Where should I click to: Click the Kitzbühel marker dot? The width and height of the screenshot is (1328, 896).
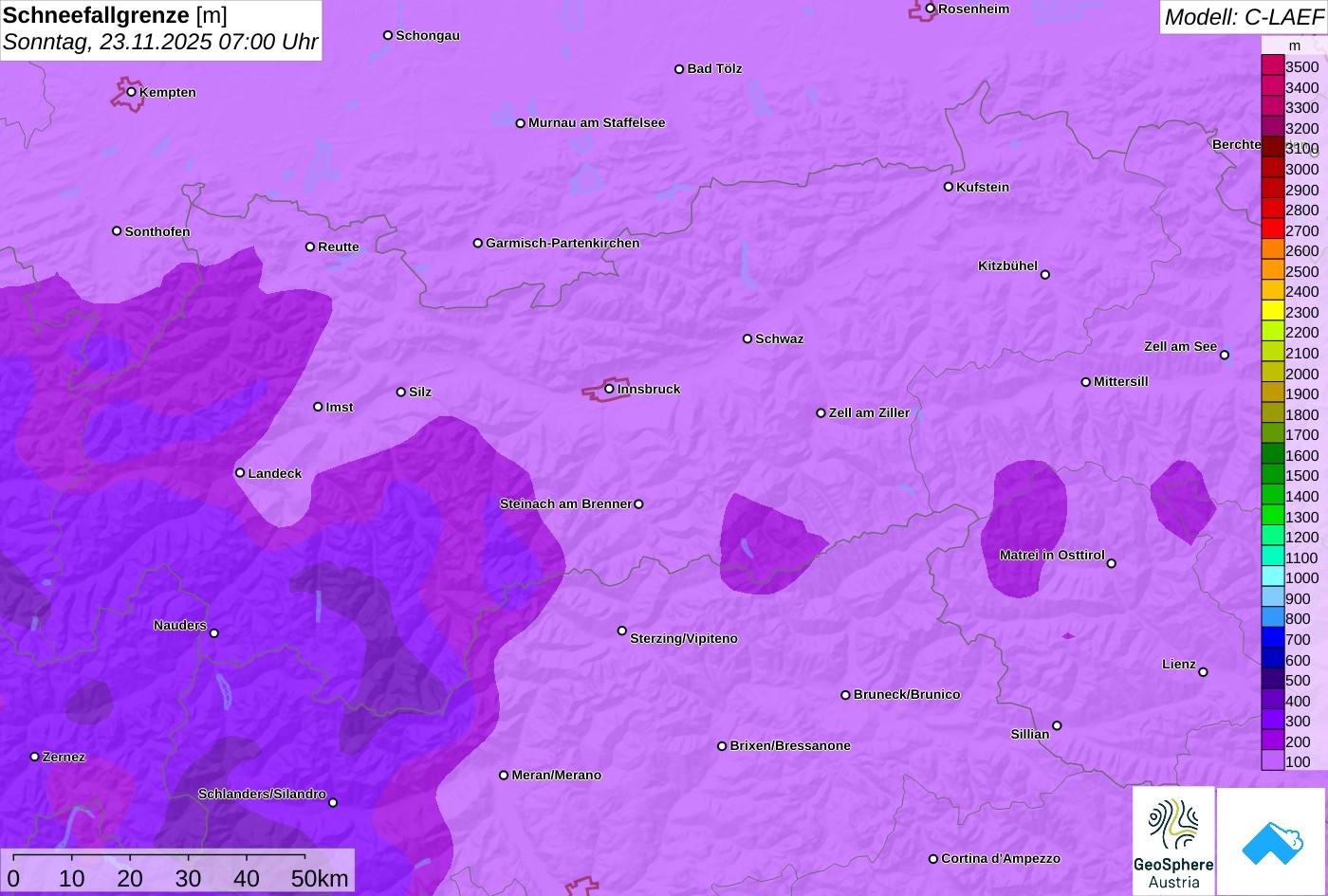coord(1045,275)
